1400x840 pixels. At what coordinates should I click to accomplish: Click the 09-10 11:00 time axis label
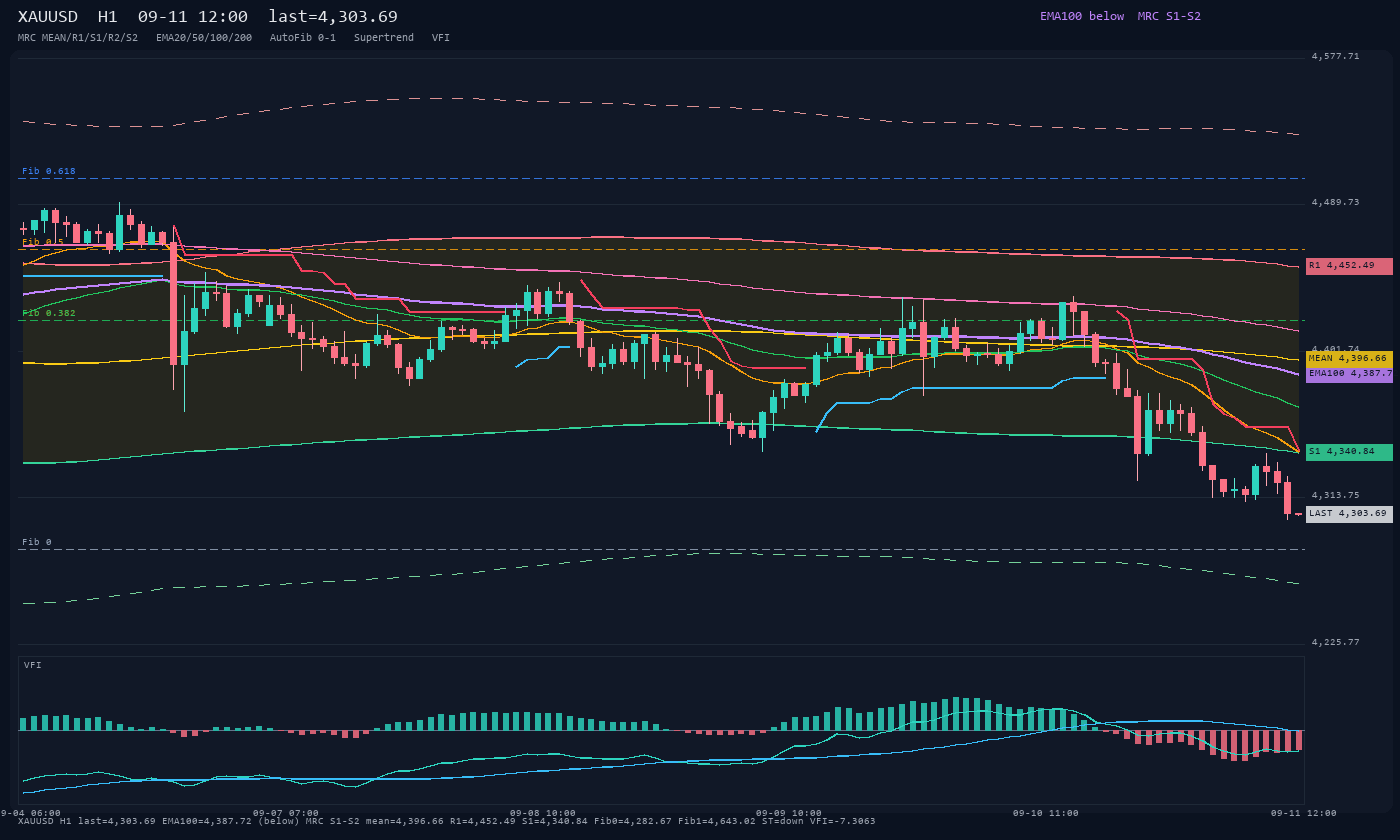(x=1046, y=813)
